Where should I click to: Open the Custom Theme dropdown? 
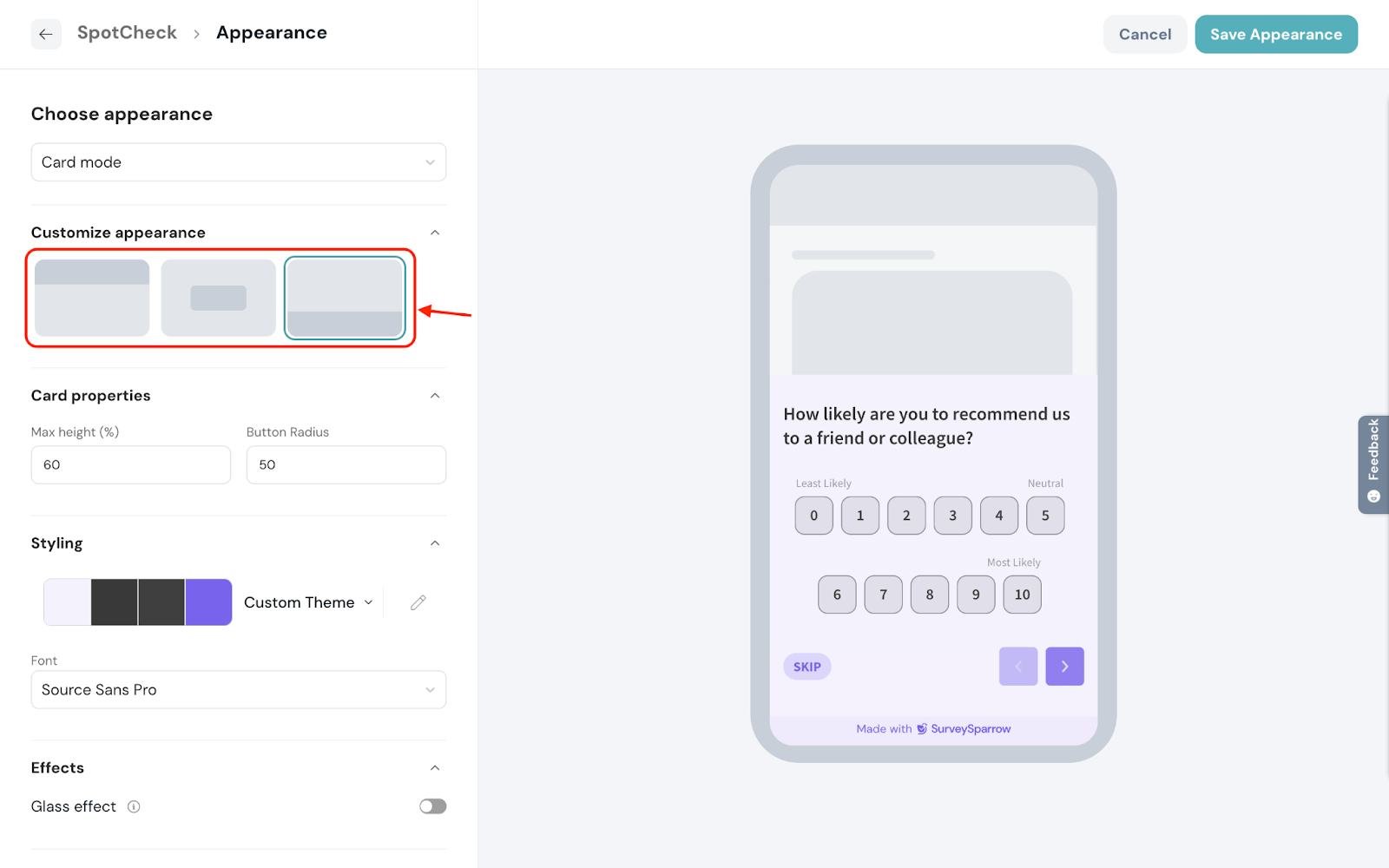pyautogui.click(x=308, y=602)
